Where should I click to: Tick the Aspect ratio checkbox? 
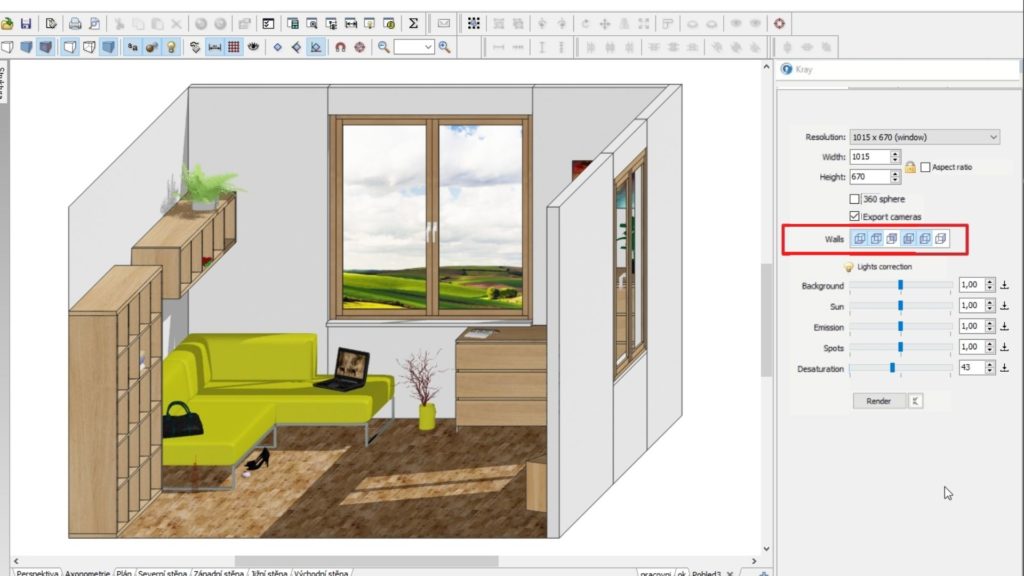(x=925, y=167)
